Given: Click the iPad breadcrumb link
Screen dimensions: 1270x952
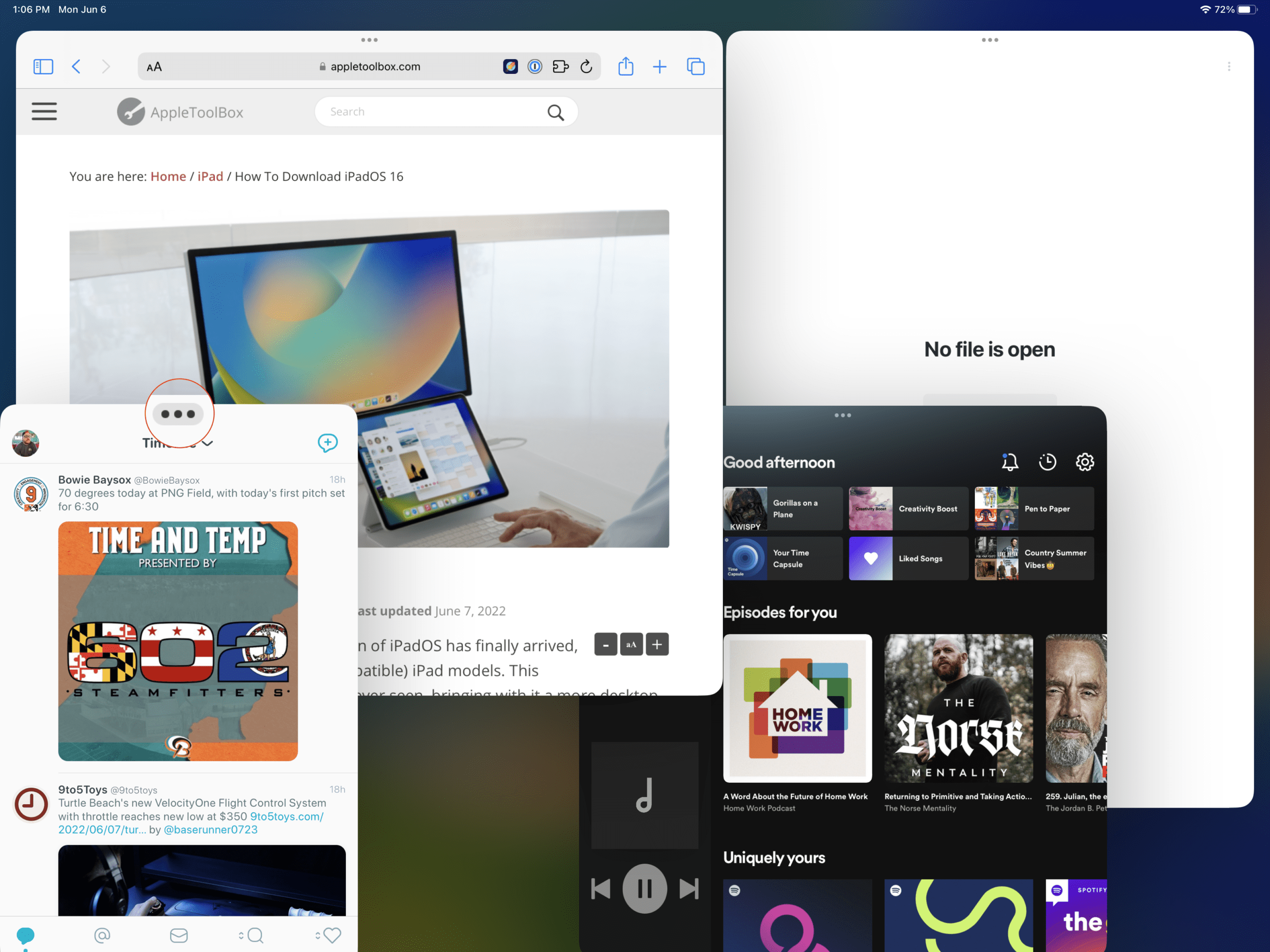Looking at the screenshot, I should 209,176.
